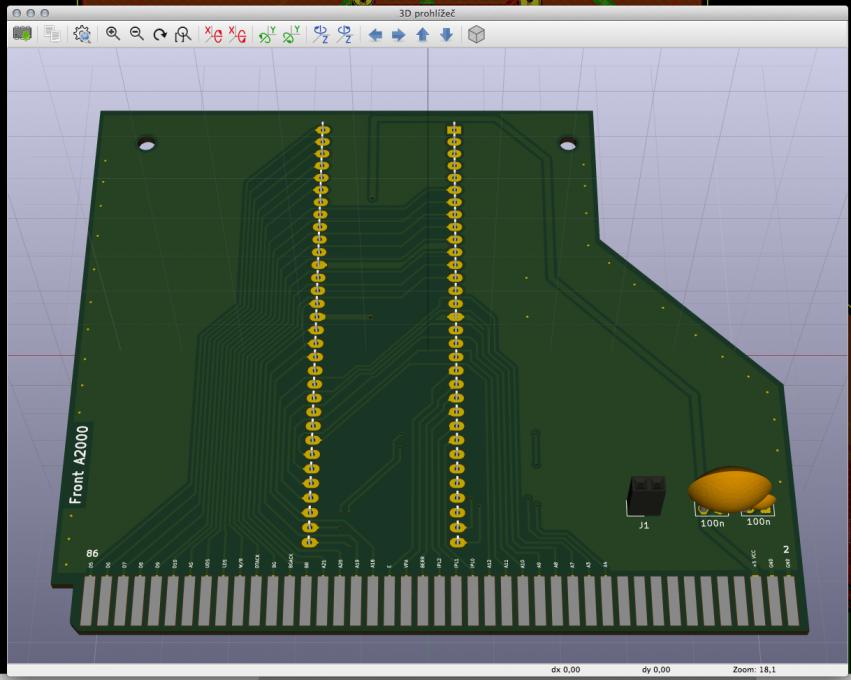This screenshot has height=680, width=851.
Task: Open the 3D viewer settings gear
Action: [x=83, y=34]
